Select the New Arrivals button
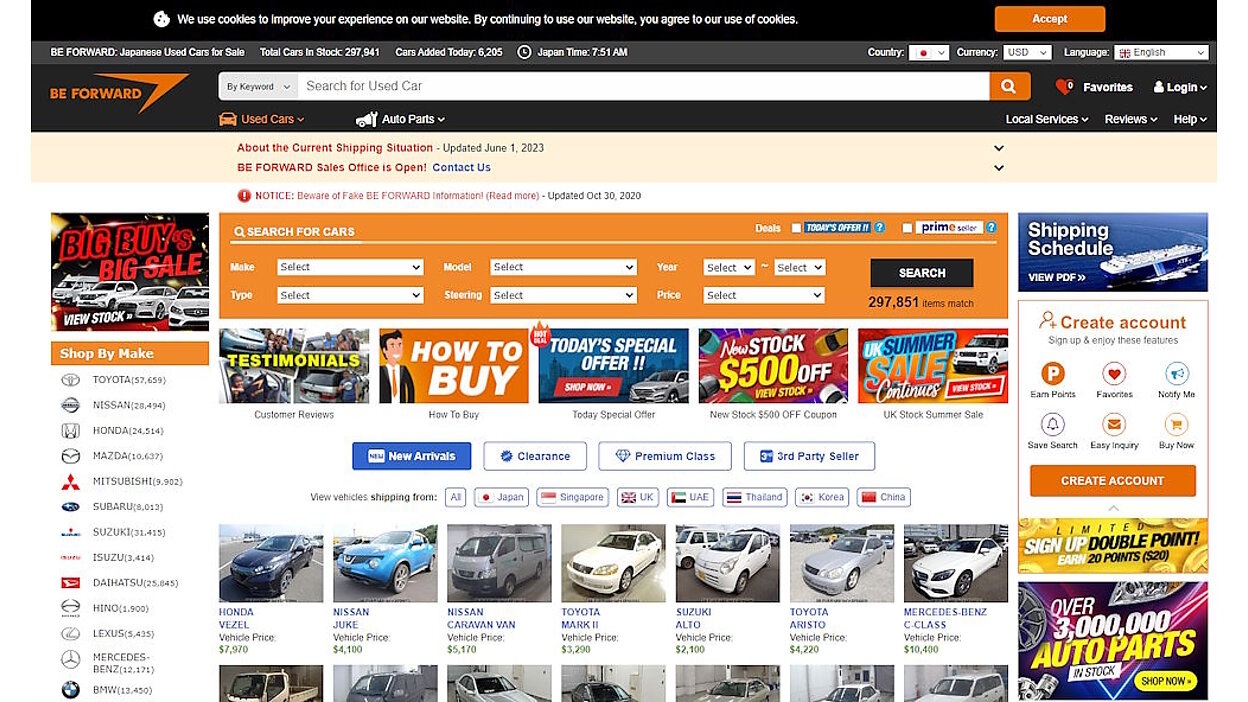Image resolution: width=1248 pixels, height=702 pixels. pos(412,456)
